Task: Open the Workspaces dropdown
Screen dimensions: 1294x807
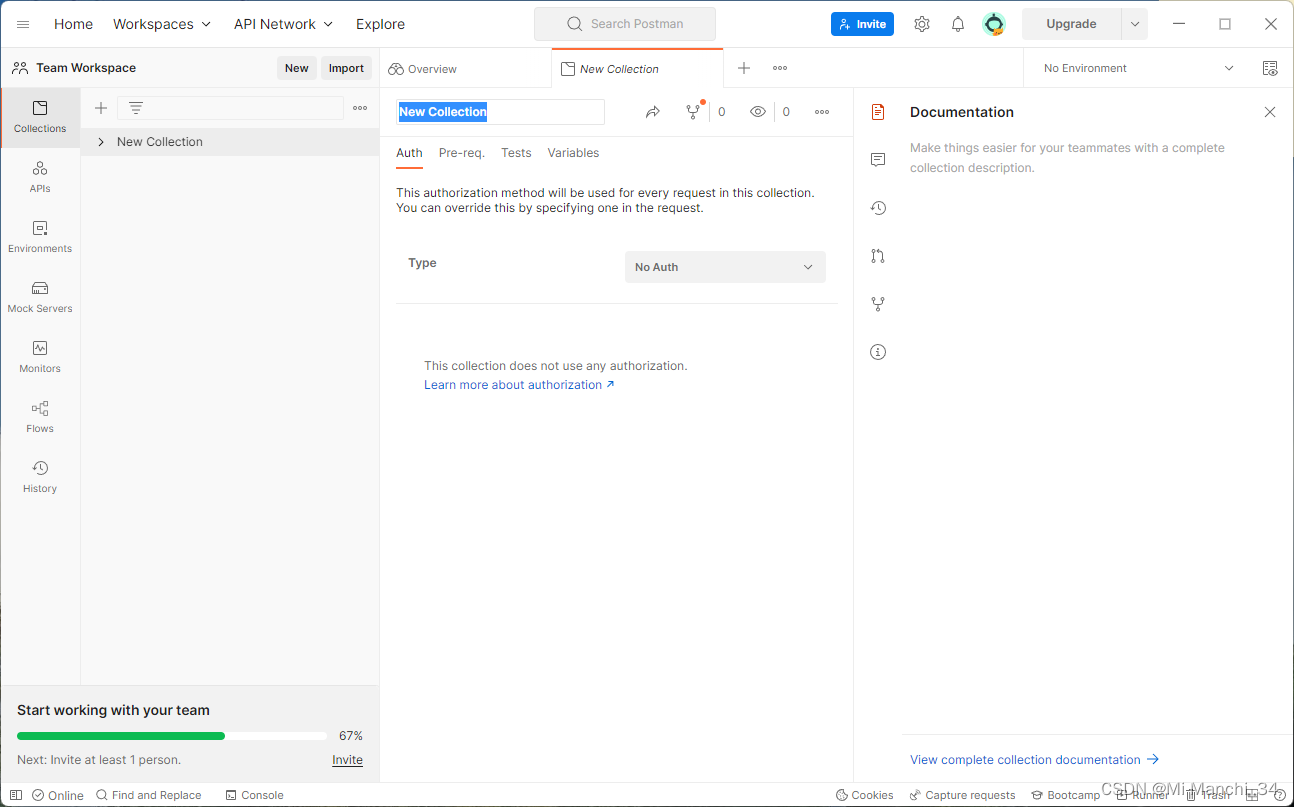Action: 162,24
